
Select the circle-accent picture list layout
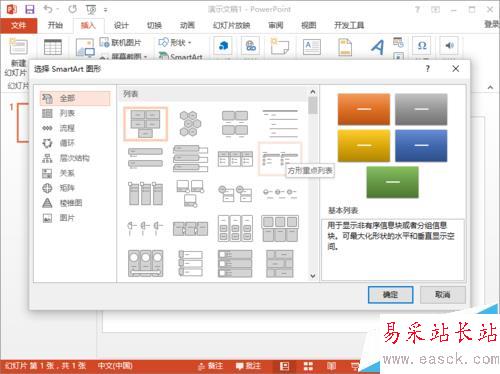[235, 193]
